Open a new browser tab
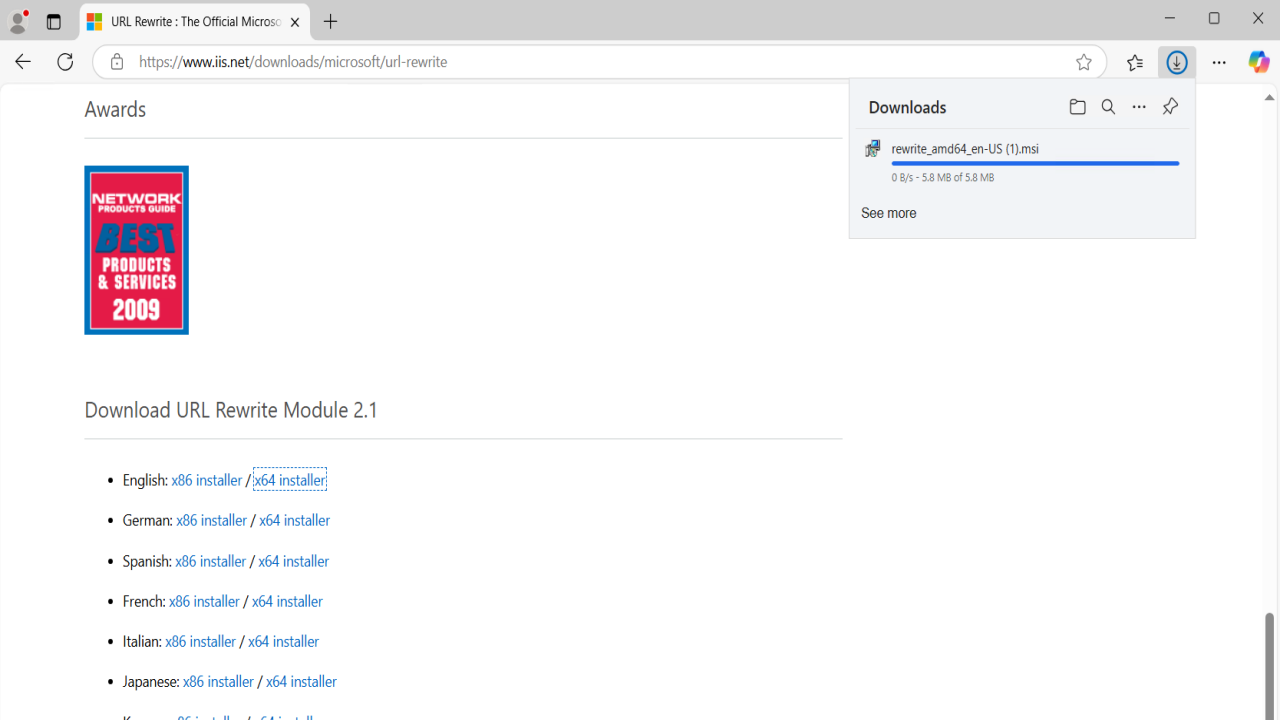The width and height of the screenshot is (1280, 720). (331, 22)
